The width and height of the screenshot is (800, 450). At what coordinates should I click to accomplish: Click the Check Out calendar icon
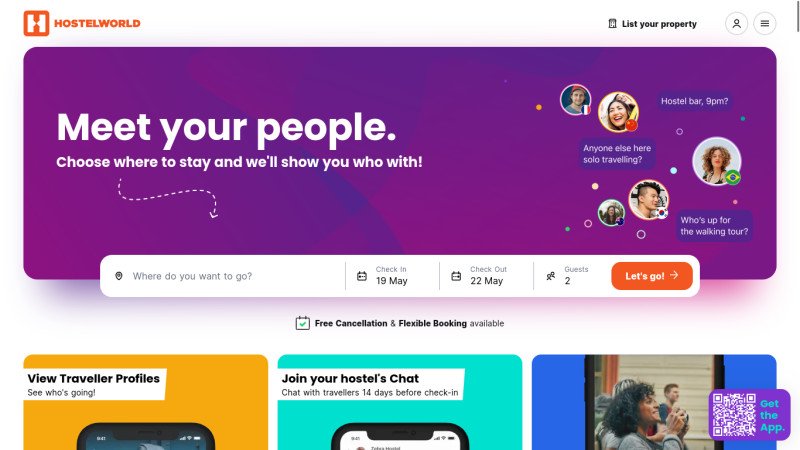(x=456, y=276)
